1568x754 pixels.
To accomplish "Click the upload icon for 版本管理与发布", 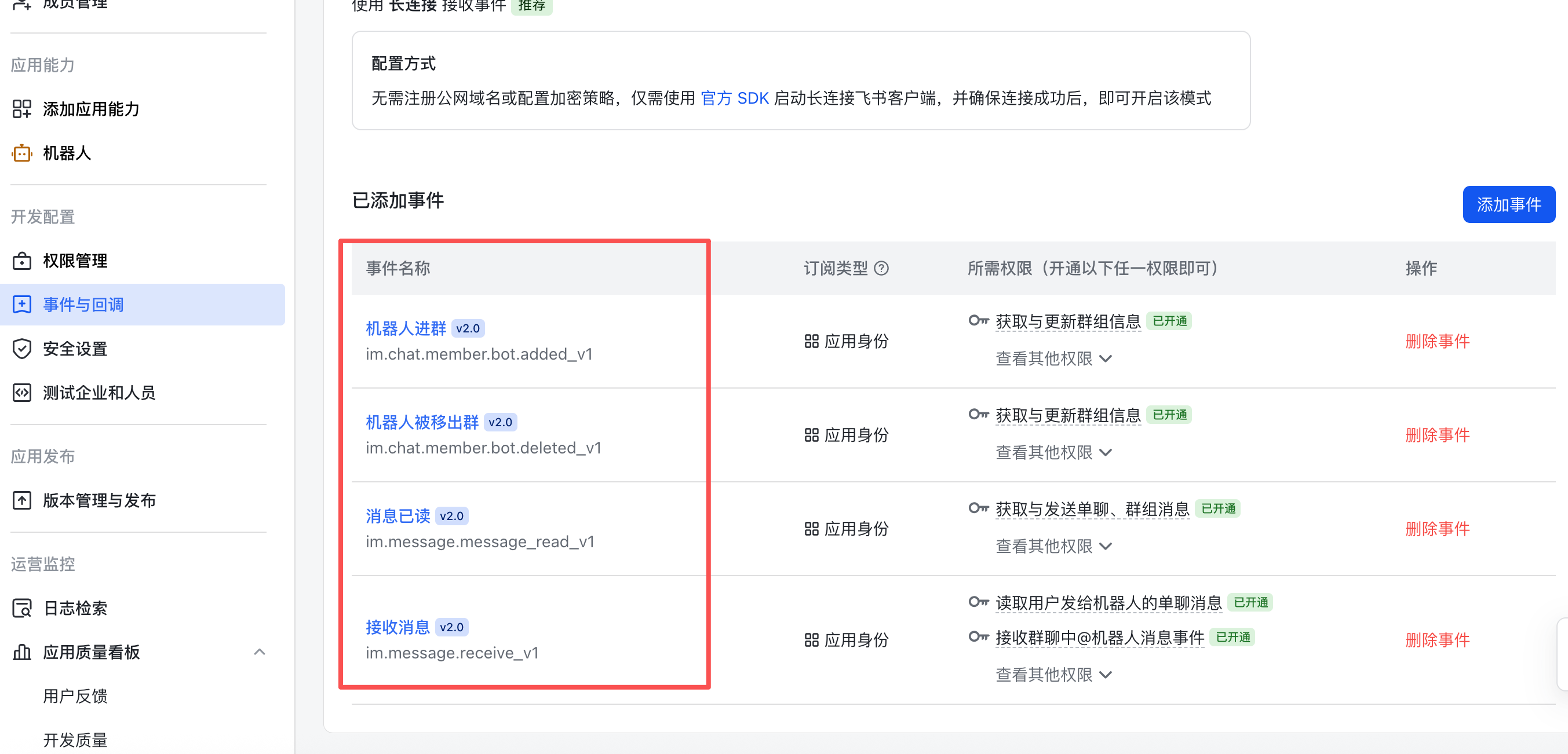I will click(22, 500).
